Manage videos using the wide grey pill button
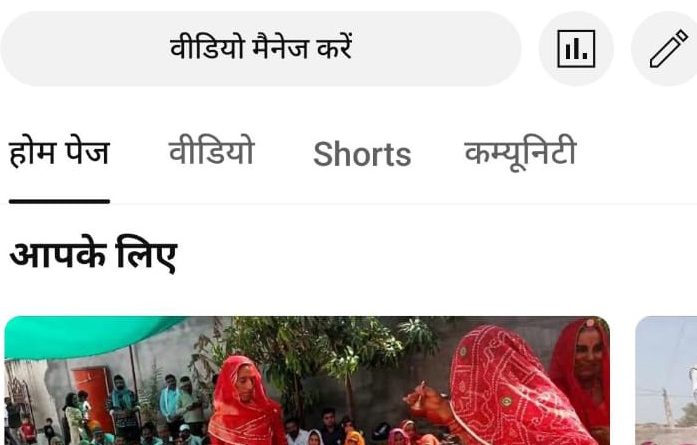Screen dimensions: 697x445 pyautogui.click(x=261, y=49)
